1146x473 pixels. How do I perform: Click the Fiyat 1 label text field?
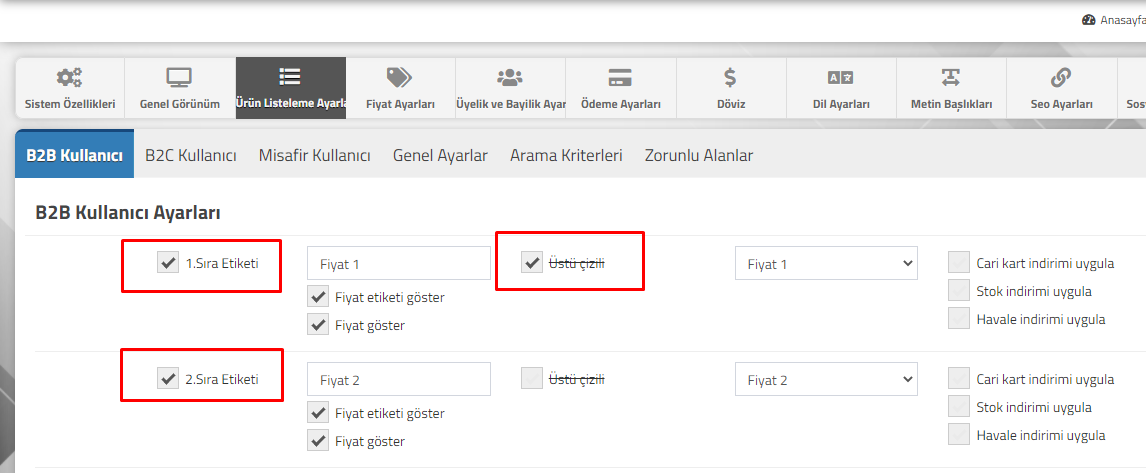[x=398, y=263]
